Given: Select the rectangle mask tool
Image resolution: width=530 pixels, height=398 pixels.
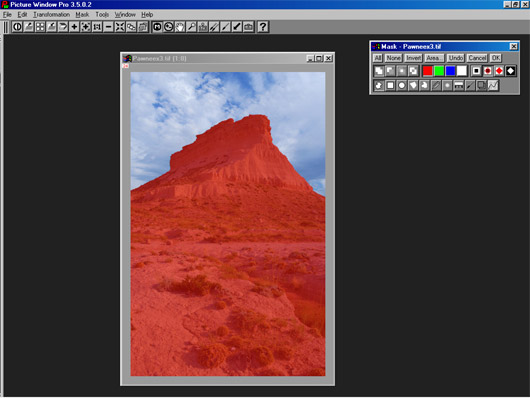Looking at the screenshot, I should [390, 86].
